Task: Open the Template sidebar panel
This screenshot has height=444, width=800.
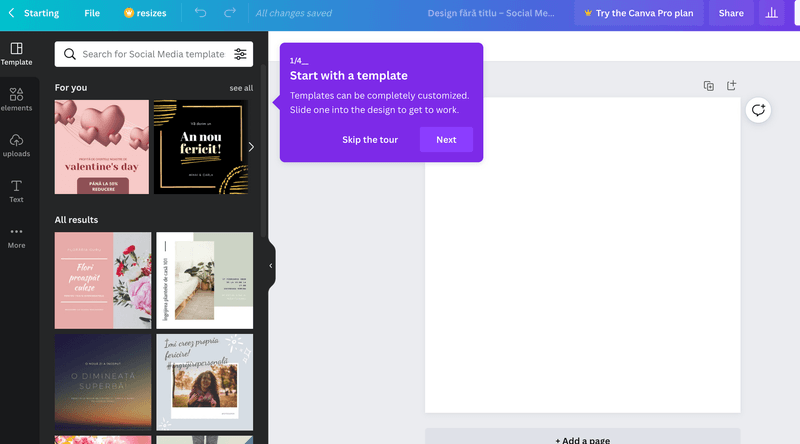Action: pos(16,54)
